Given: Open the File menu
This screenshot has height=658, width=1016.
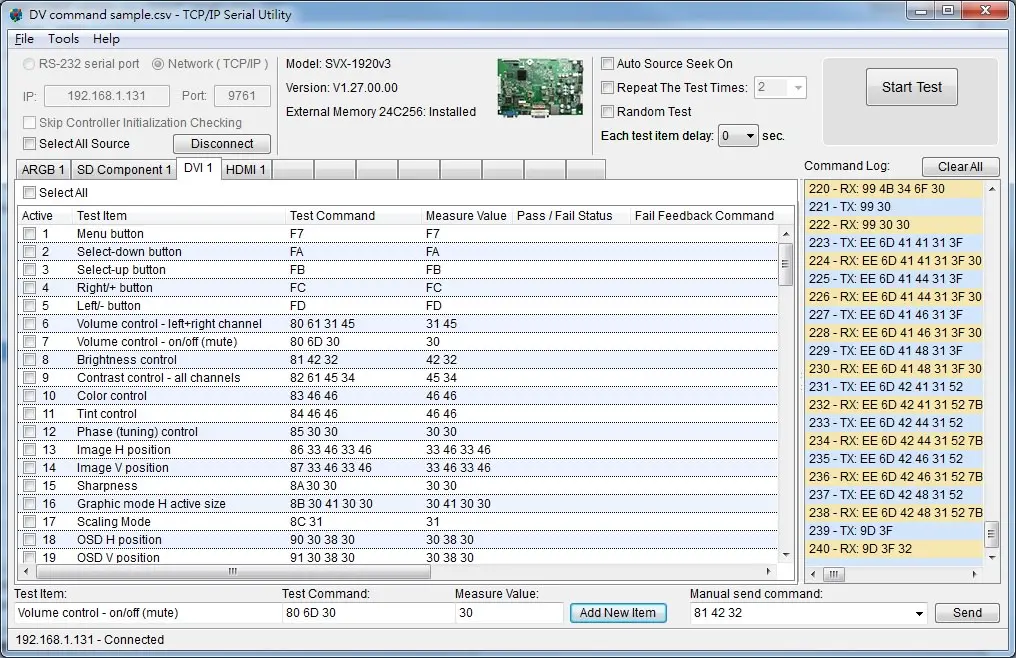Looking at the screenshot, I should point(24,39).
